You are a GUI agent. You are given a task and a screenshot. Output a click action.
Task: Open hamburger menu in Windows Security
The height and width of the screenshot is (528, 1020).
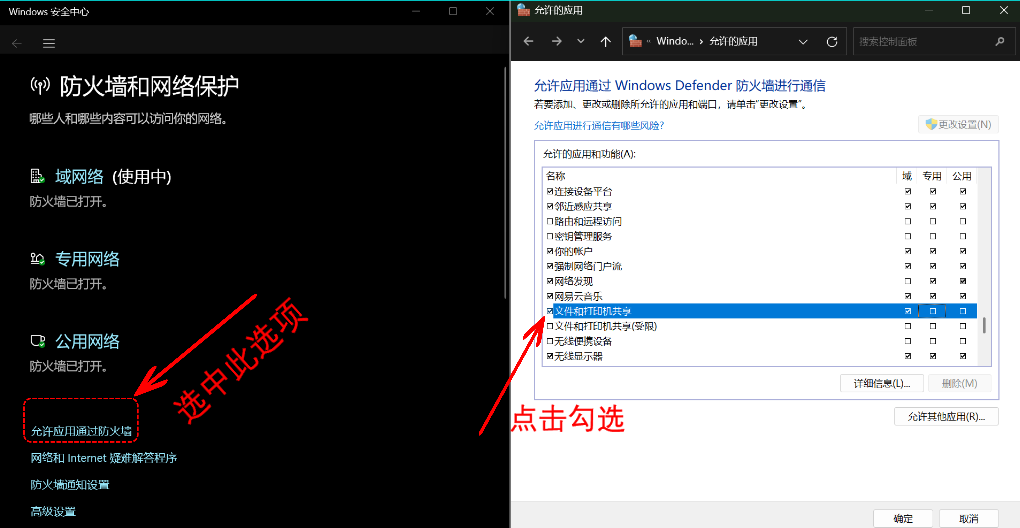[49, 44]
